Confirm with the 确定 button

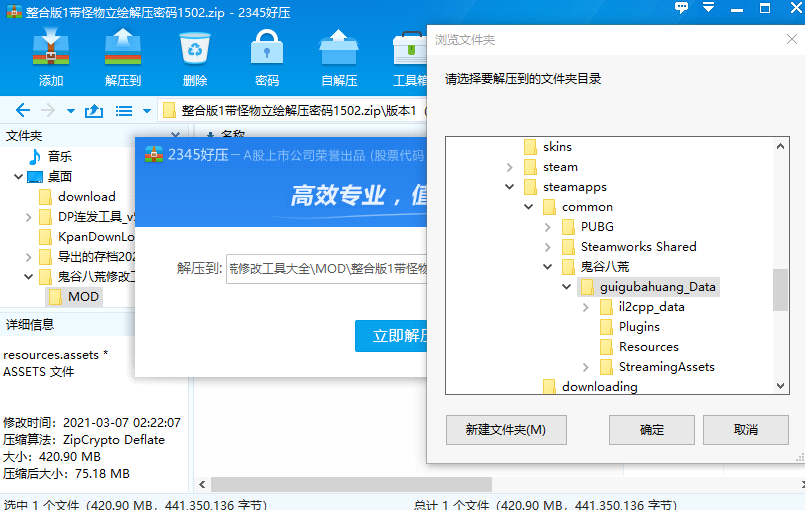pyautogui.click(x=651, y=430)
